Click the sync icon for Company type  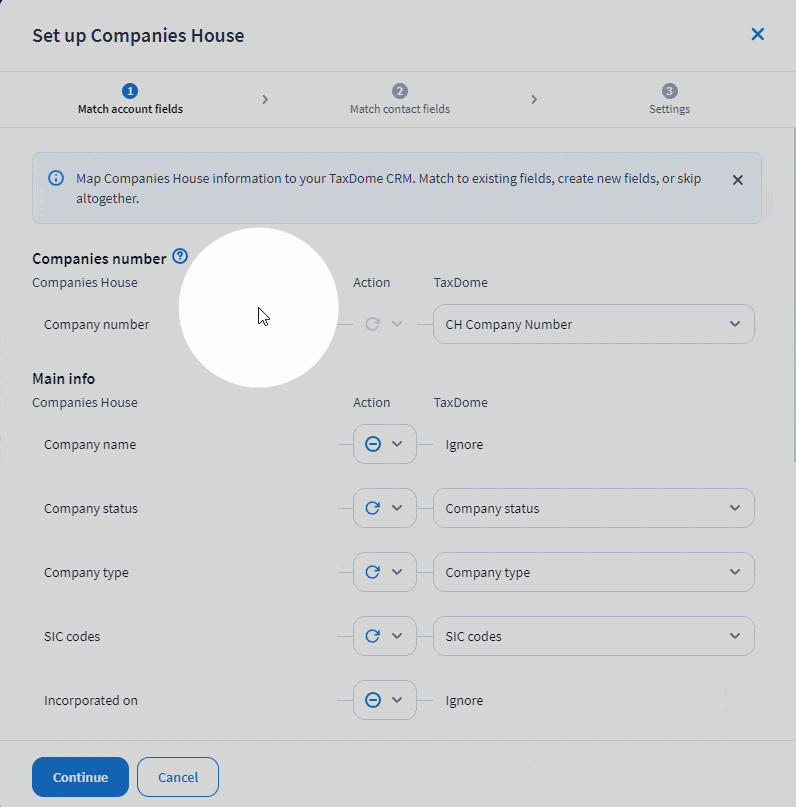point(373,572)
